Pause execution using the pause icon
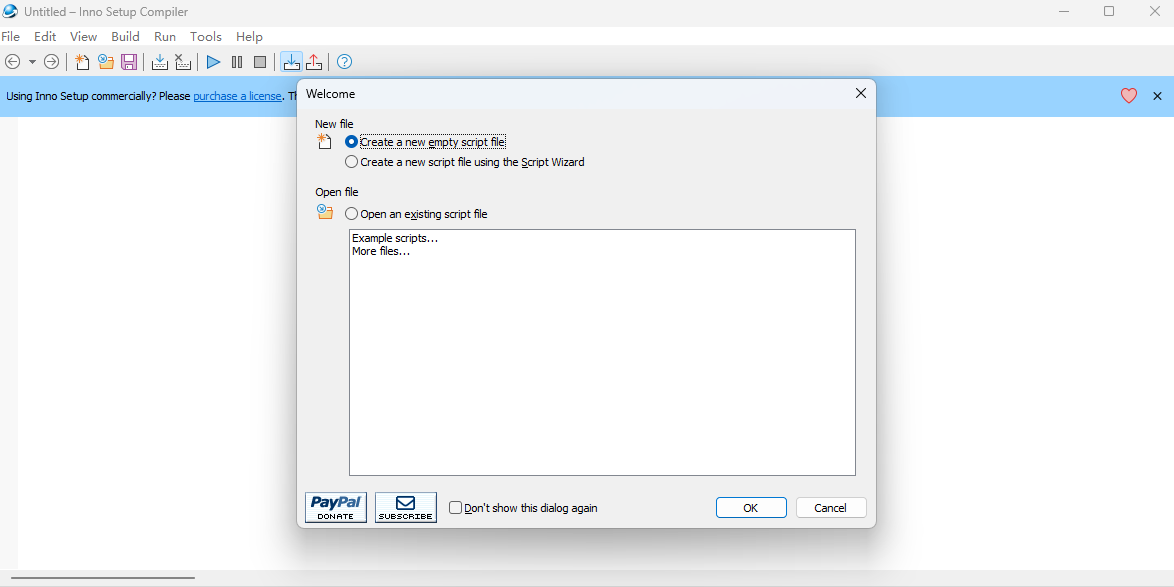The height and width of the screenshot is (587, 1174). [236, 61]
